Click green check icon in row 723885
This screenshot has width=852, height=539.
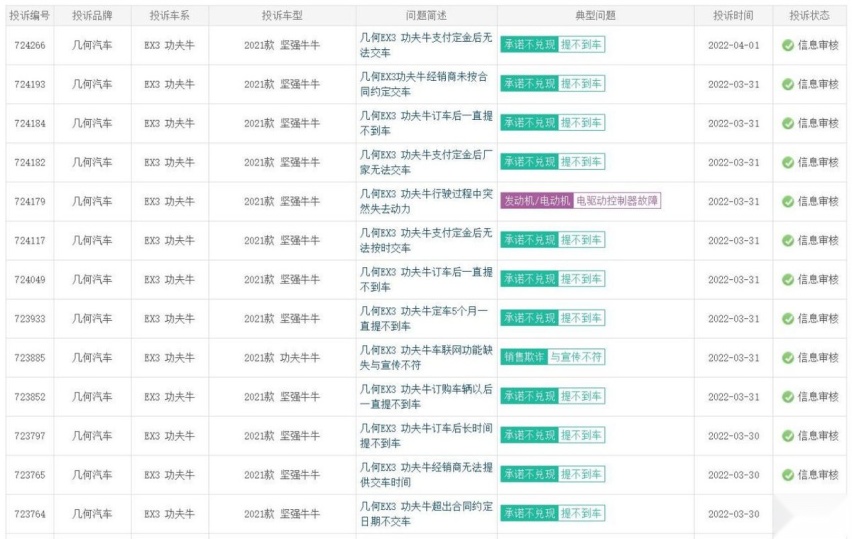coord(788,358)
